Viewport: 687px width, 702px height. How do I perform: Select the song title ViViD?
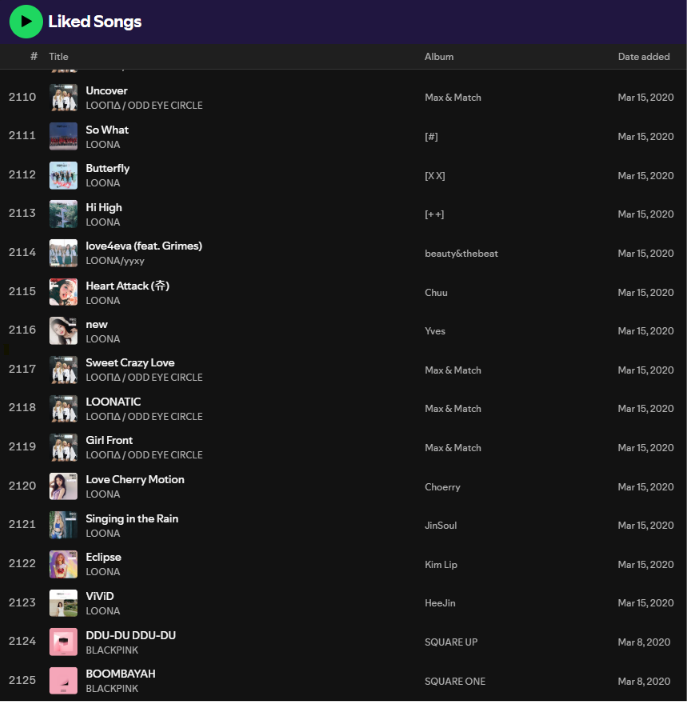(x=100, y=596)
